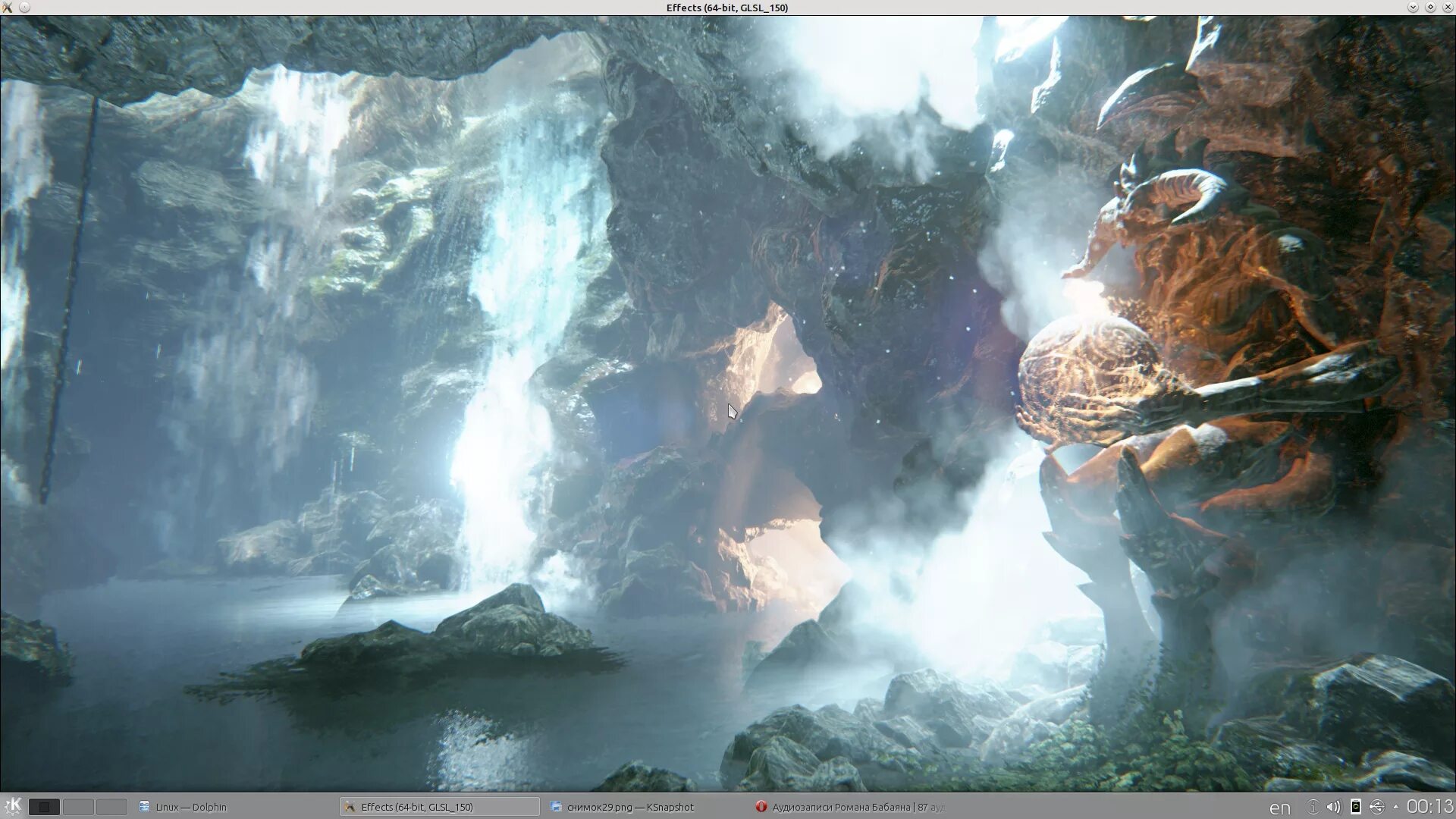
Task: Open the notifications info tray icon
Action: point(1313,807)
